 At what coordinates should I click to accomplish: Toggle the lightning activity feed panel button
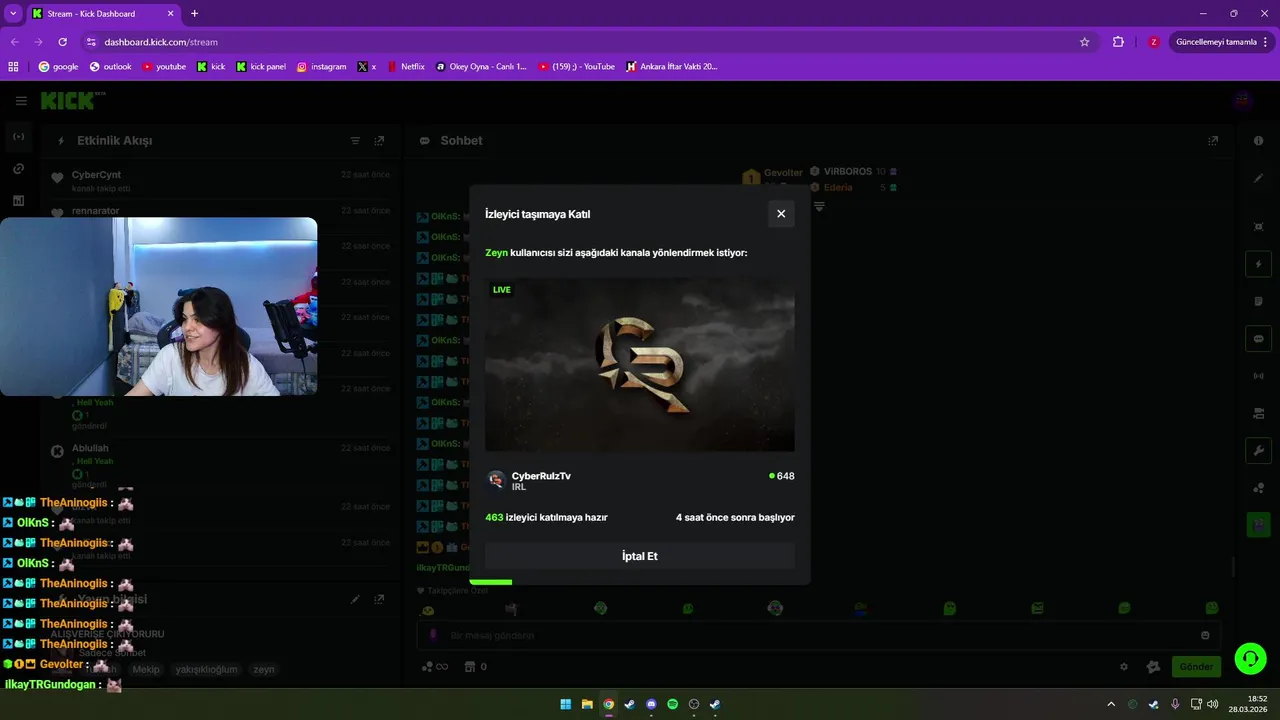coord(1258,264)
